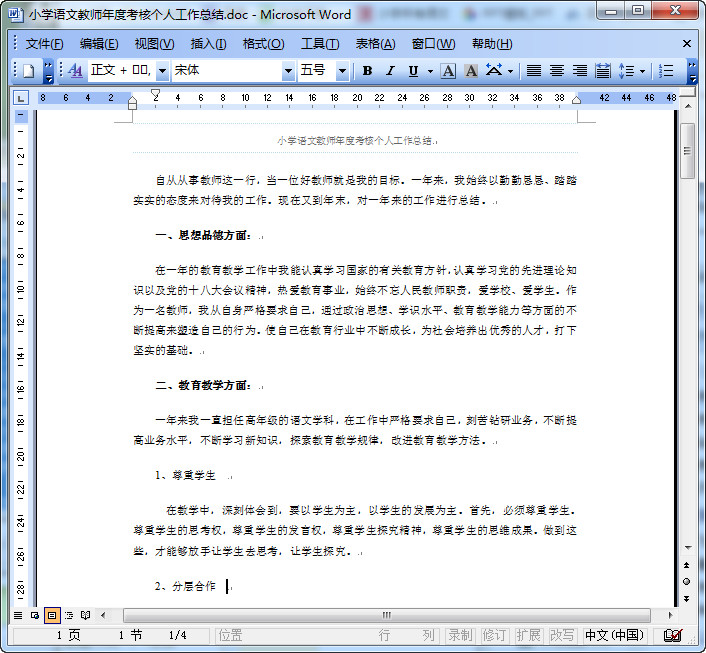The width and height of the screenshot is (706, 653).
Task: Switch to Outline view icon
Action: [x=68, y=615]
